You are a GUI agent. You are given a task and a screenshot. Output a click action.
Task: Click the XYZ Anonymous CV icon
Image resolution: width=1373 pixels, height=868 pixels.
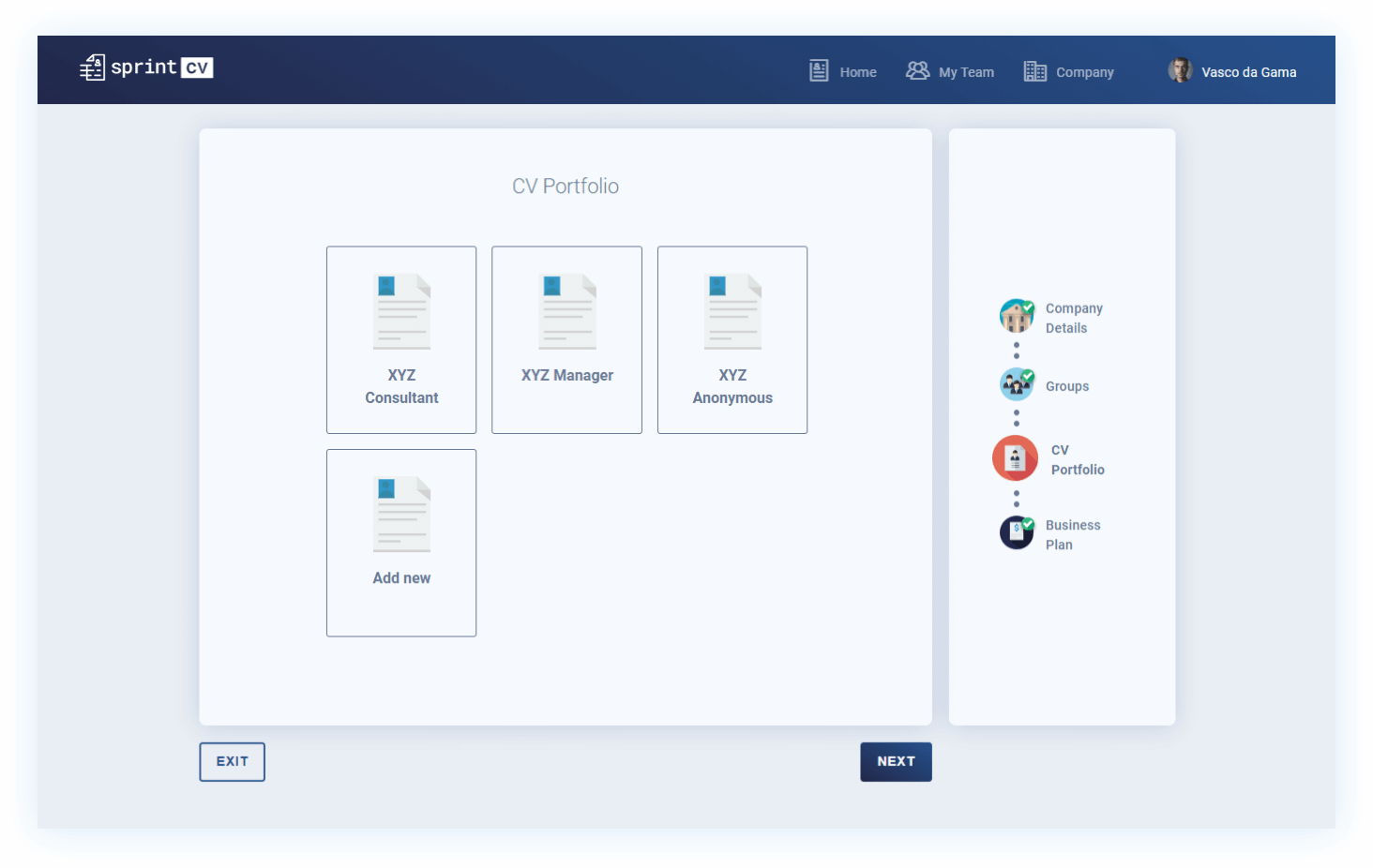tap(732, 310)
